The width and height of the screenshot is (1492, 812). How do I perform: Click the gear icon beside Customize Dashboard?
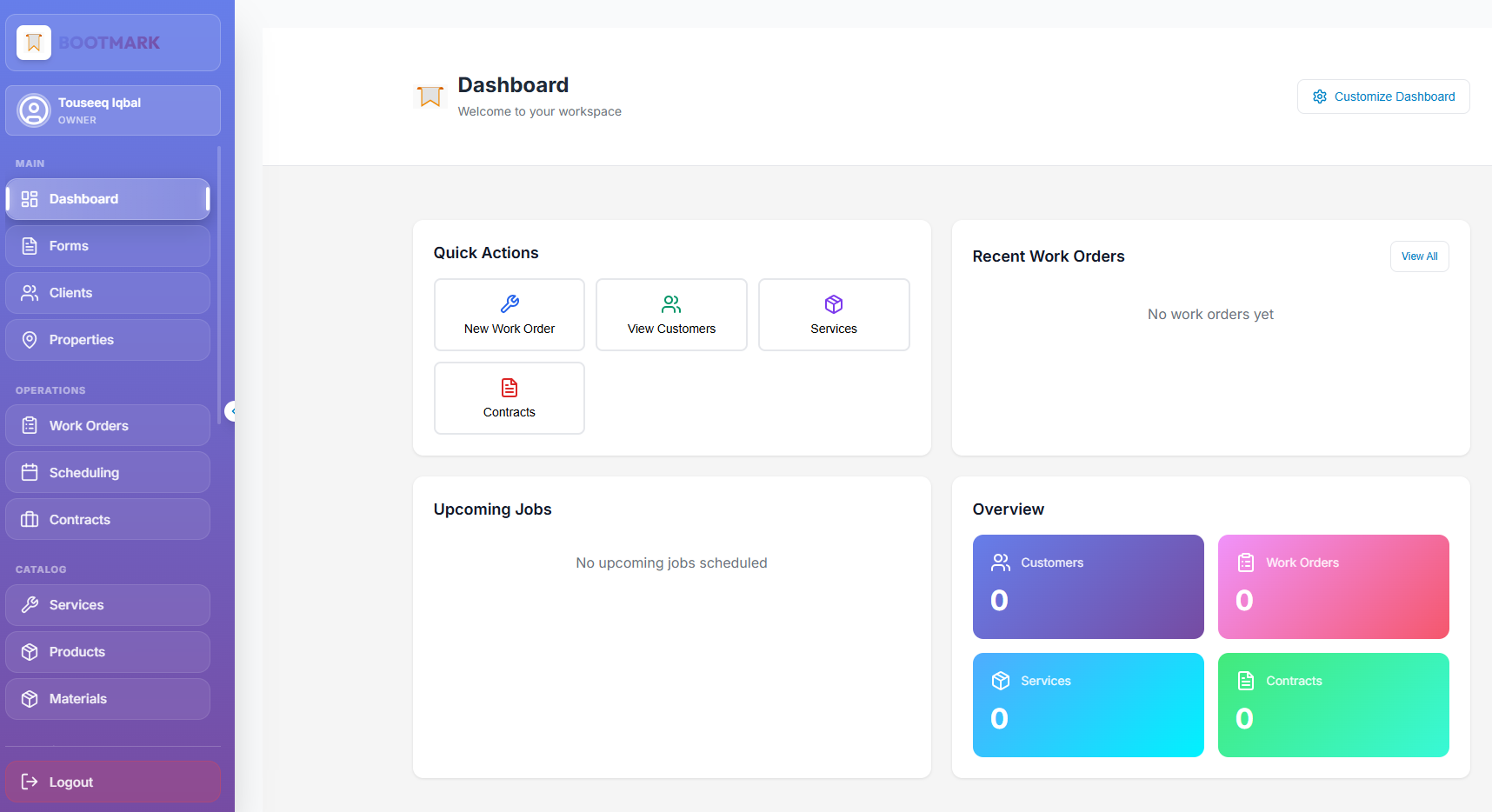click(x=1319, y=97)
